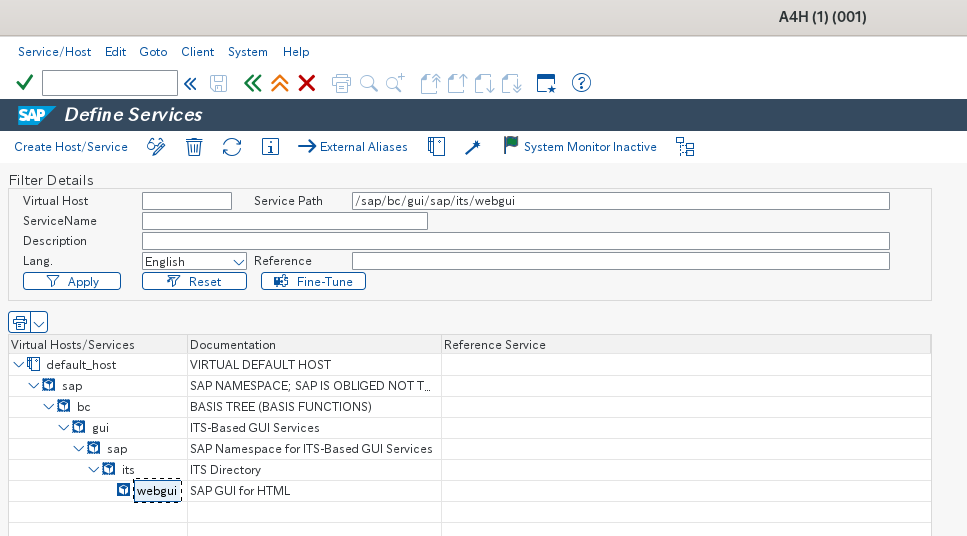Image resolution: width=967 pixels, height=536 pixels.
Task: Click the circular Refresh icon
Action: pyautogui.click(x=232, y=147)
